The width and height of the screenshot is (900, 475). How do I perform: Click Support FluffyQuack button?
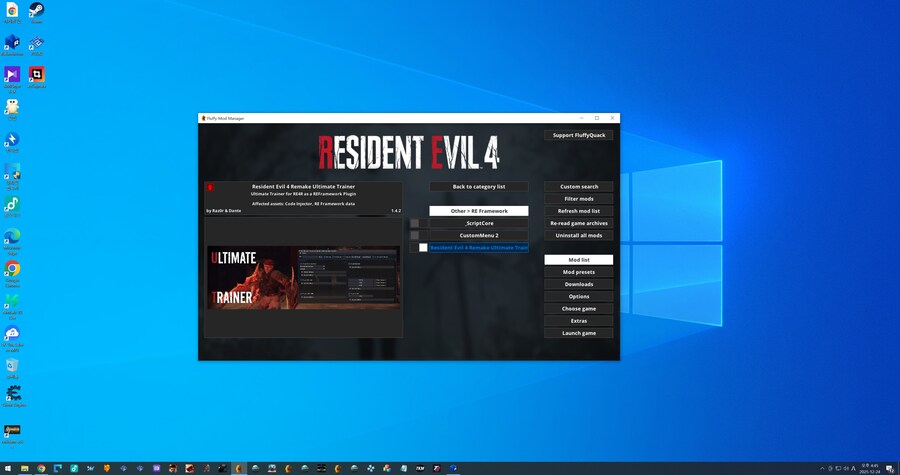pyautogui.click(x=579, y=135)
